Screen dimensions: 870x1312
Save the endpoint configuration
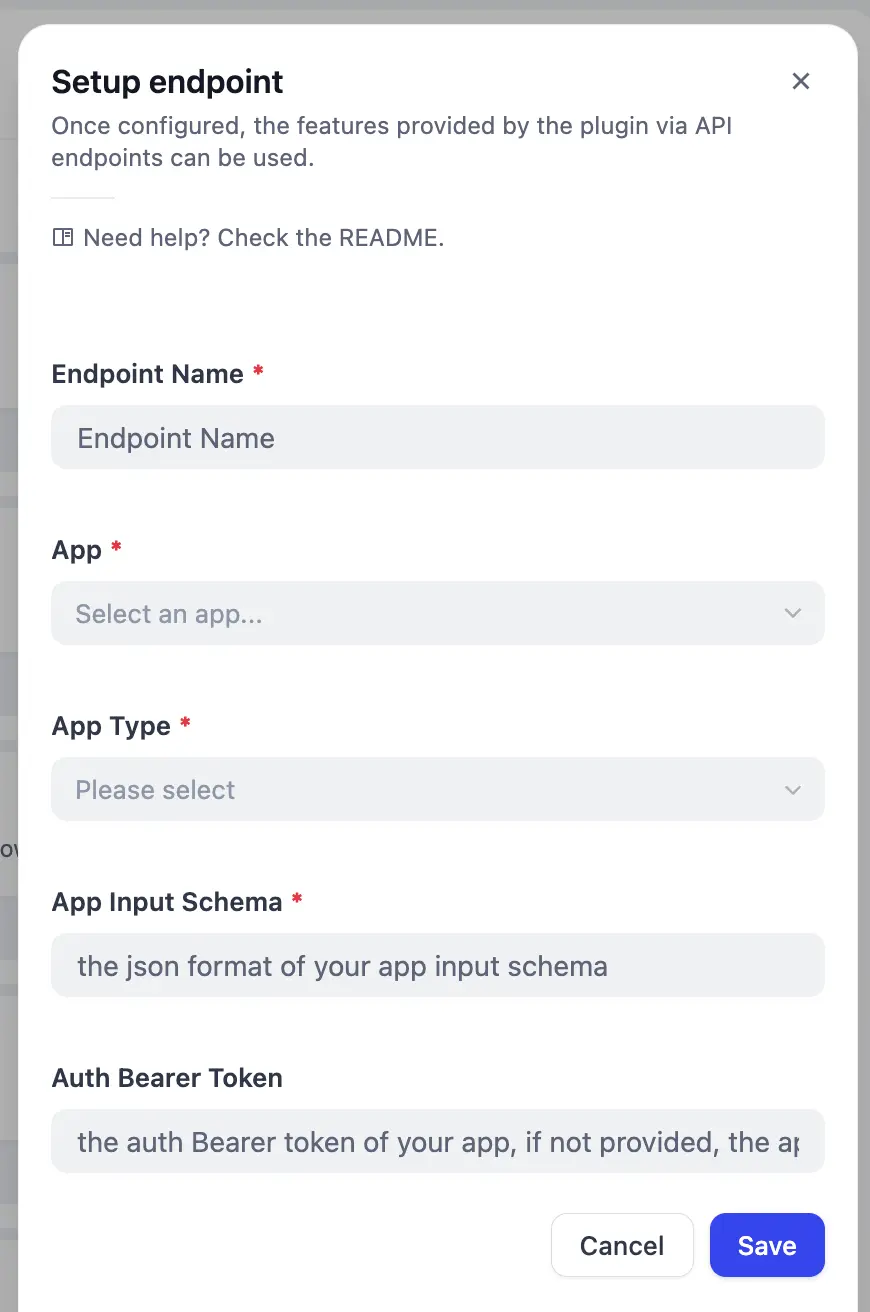pos(767,1246)
